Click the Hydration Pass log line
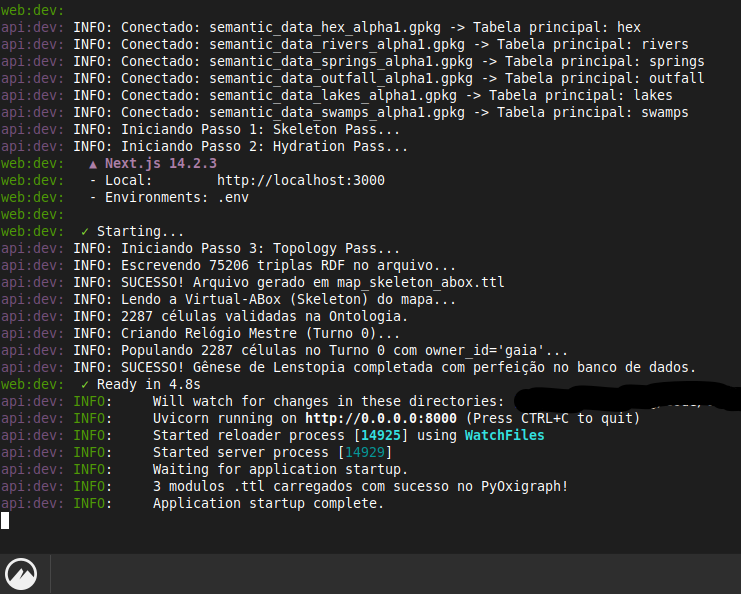This screenshot has height=594, width=741. 241,146
